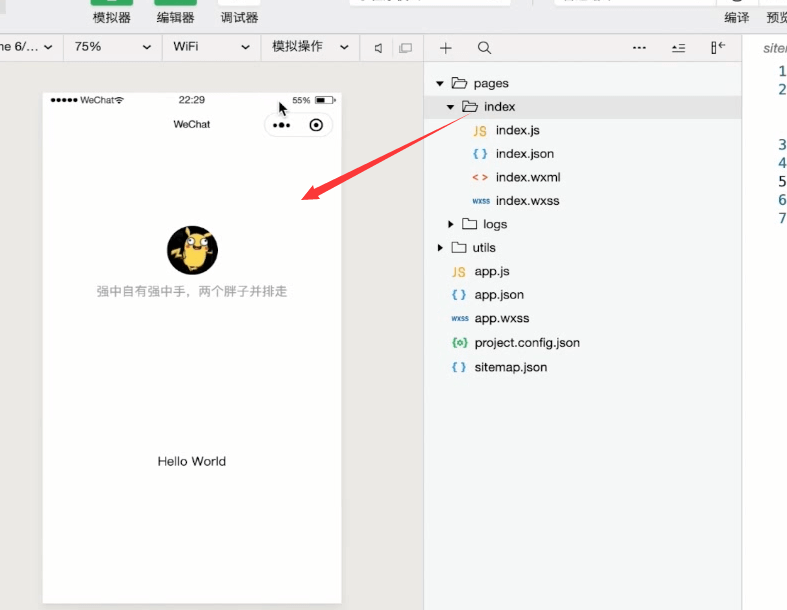Toggle the 调试器 debugger panel button
The image size is (787, 610).
239,11
